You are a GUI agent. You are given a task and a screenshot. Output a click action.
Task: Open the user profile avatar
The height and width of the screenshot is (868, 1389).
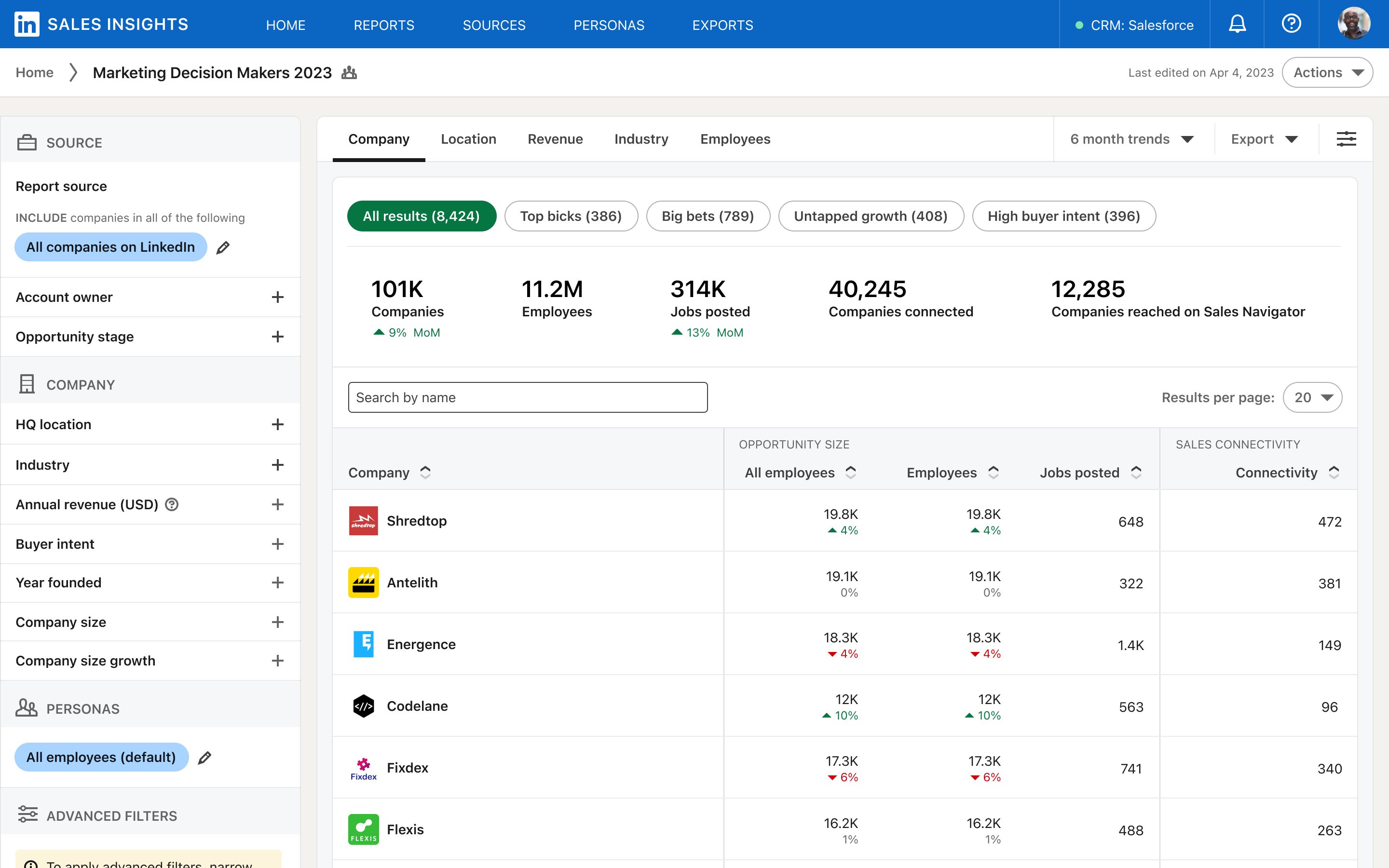pyautogui.click(x=1353, y=24)
